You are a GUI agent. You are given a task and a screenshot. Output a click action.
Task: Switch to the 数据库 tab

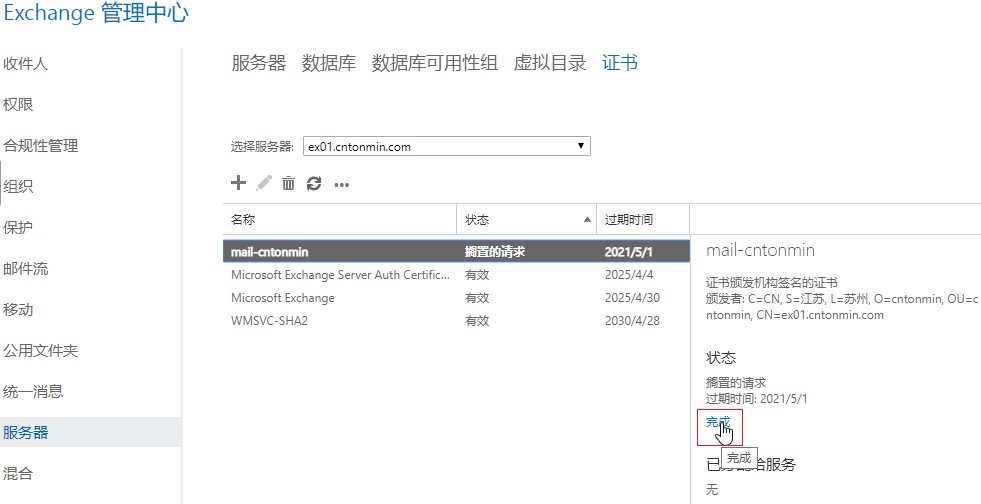tap(328, 63)
